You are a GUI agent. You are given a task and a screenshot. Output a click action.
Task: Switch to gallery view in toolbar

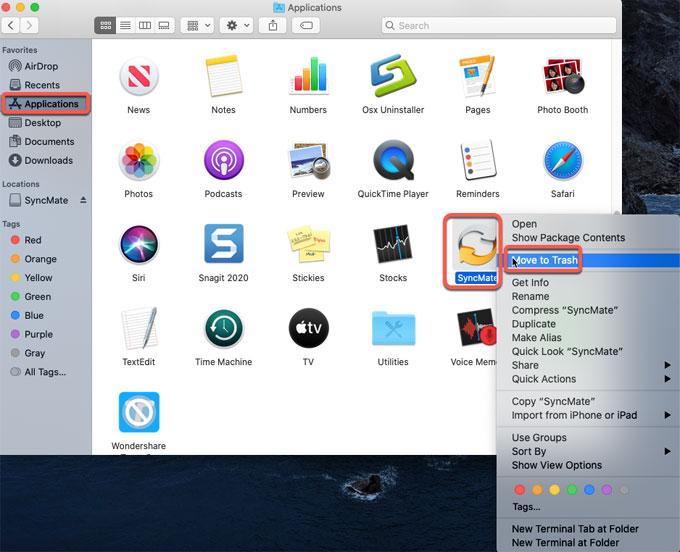point(164,26)
